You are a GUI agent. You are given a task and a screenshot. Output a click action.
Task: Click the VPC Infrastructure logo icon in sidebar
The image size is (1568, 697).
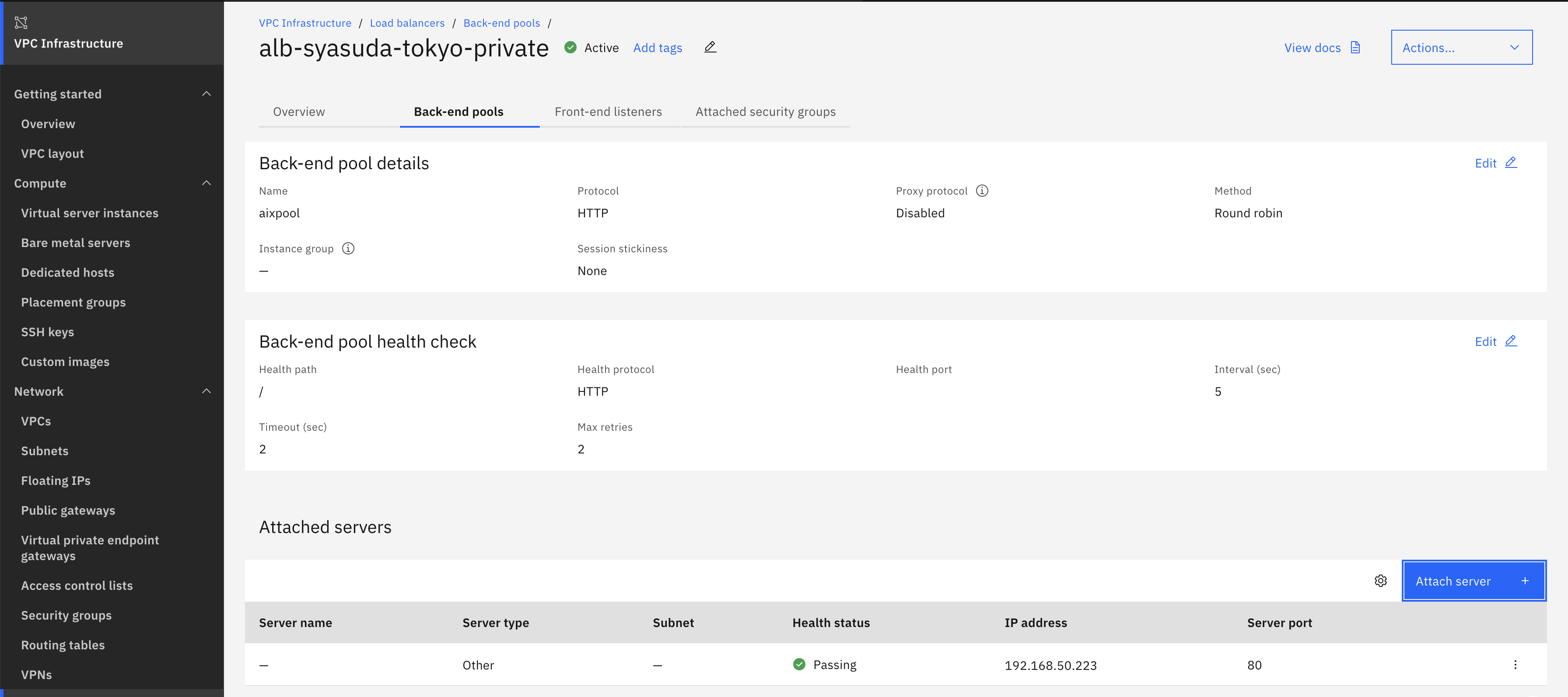(x=21, y=23)
